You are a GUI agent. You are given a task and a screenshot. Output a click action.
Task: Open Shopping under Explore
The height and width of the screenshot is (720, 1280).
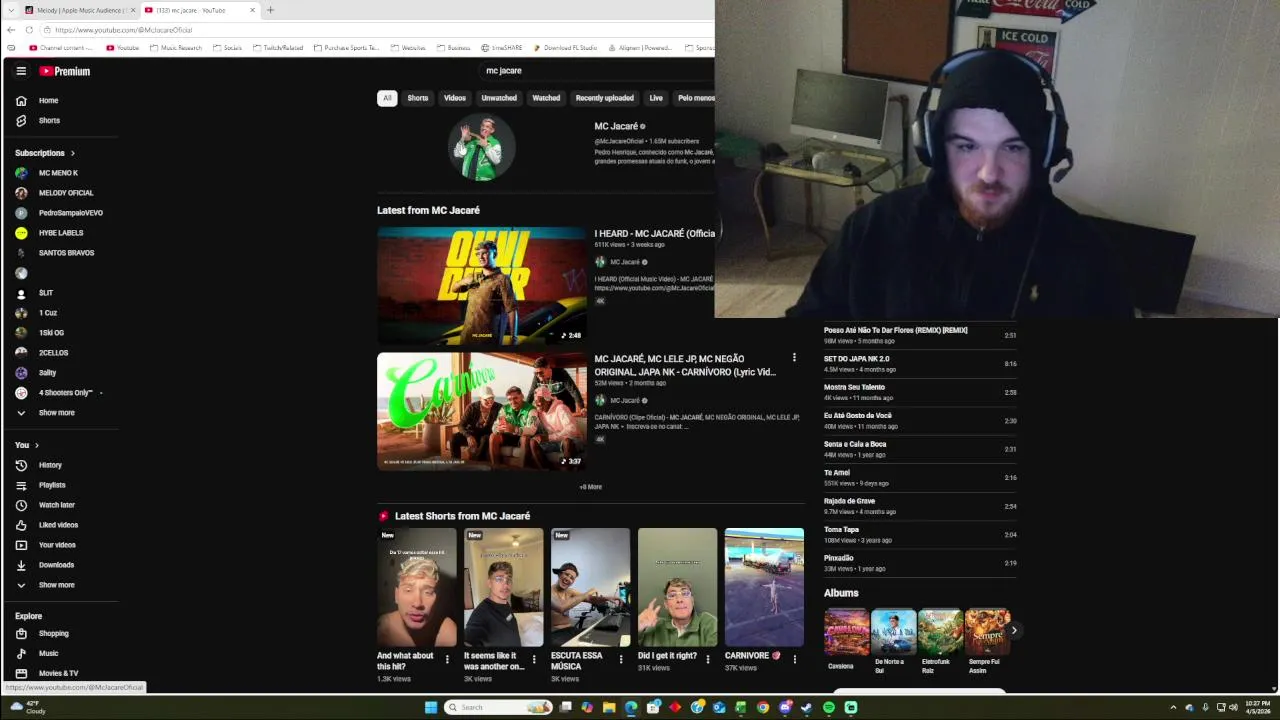[53, 633]
